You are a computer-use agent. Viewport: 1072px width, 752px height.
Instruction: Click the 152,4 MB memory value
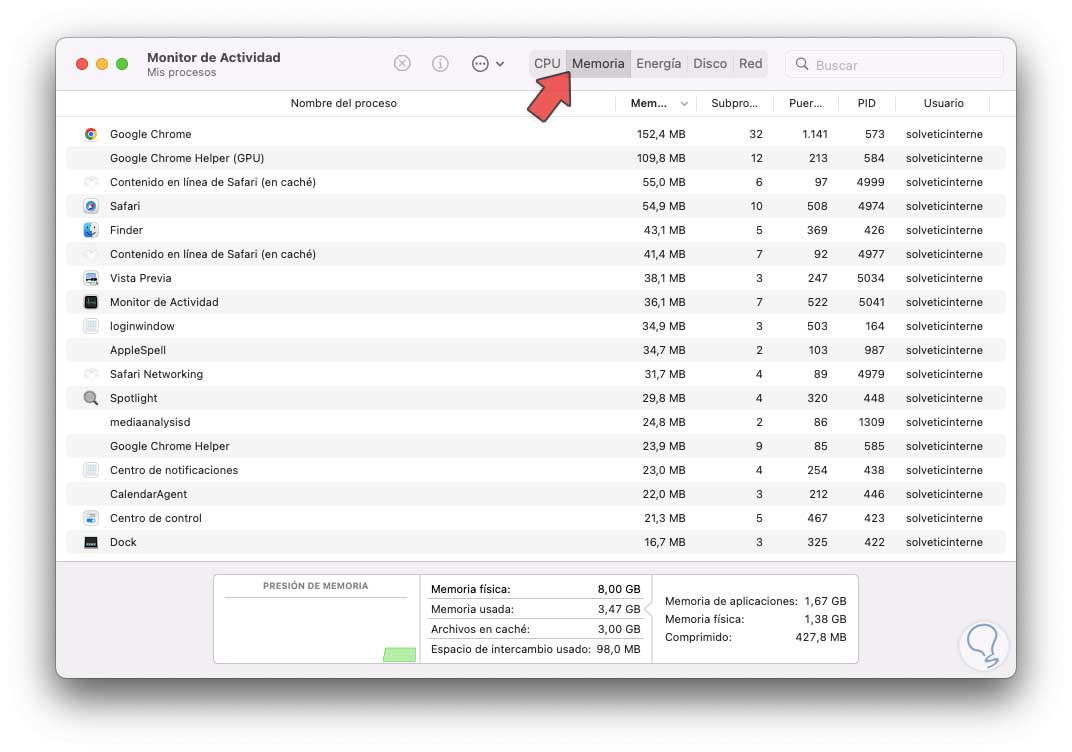(x=660, y=134)
